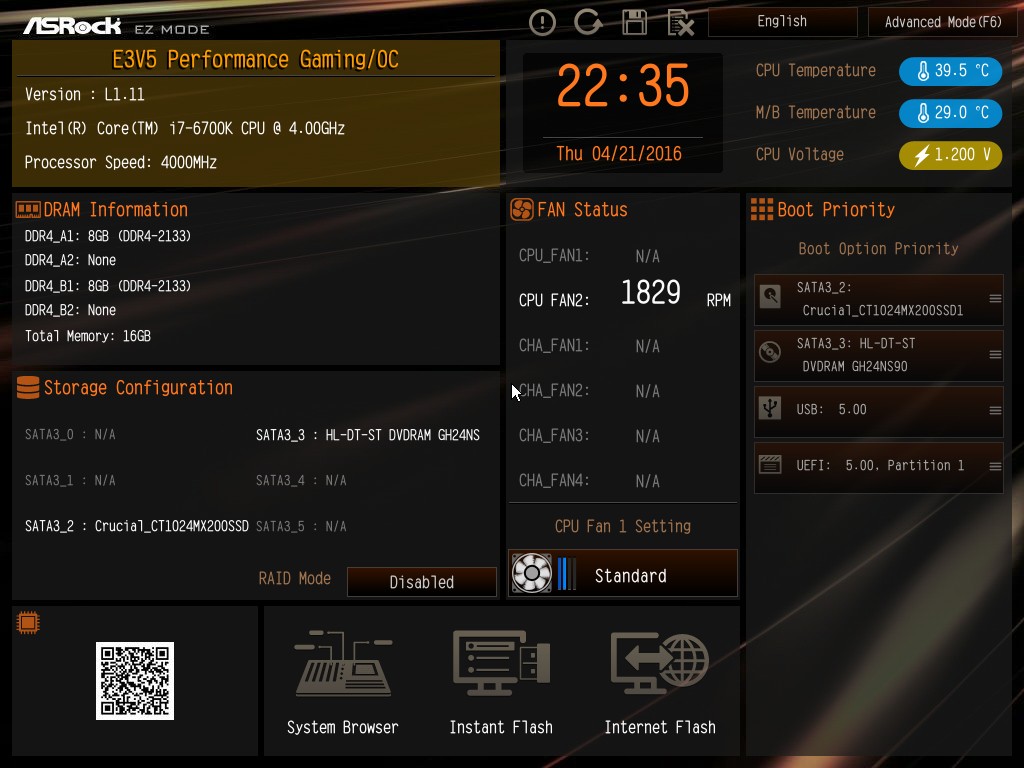
Task: Click the date Thu 04/21/2016
Action: pos(619,154)
